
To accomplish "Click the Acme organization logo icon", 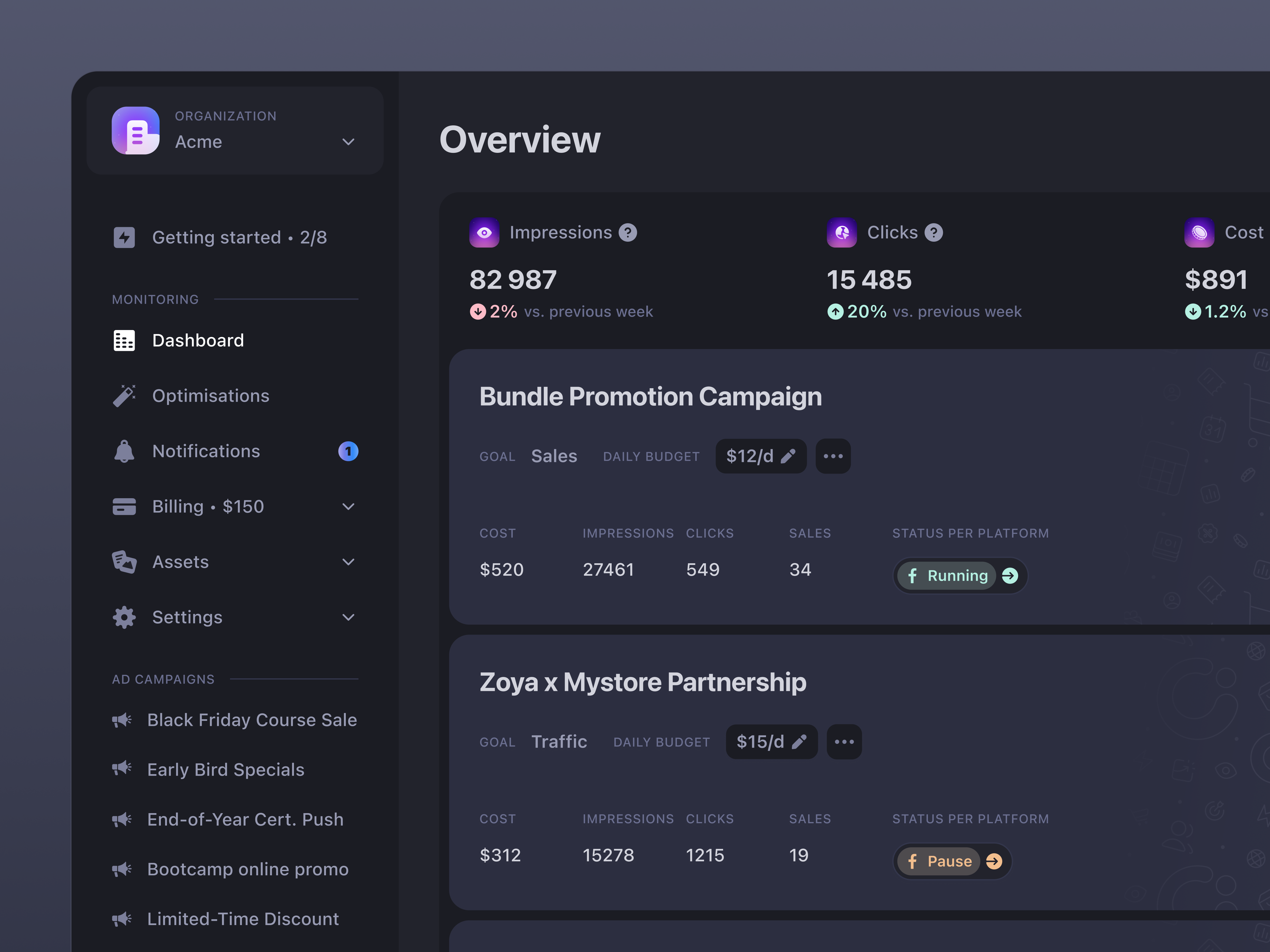I will click(136, 131).
